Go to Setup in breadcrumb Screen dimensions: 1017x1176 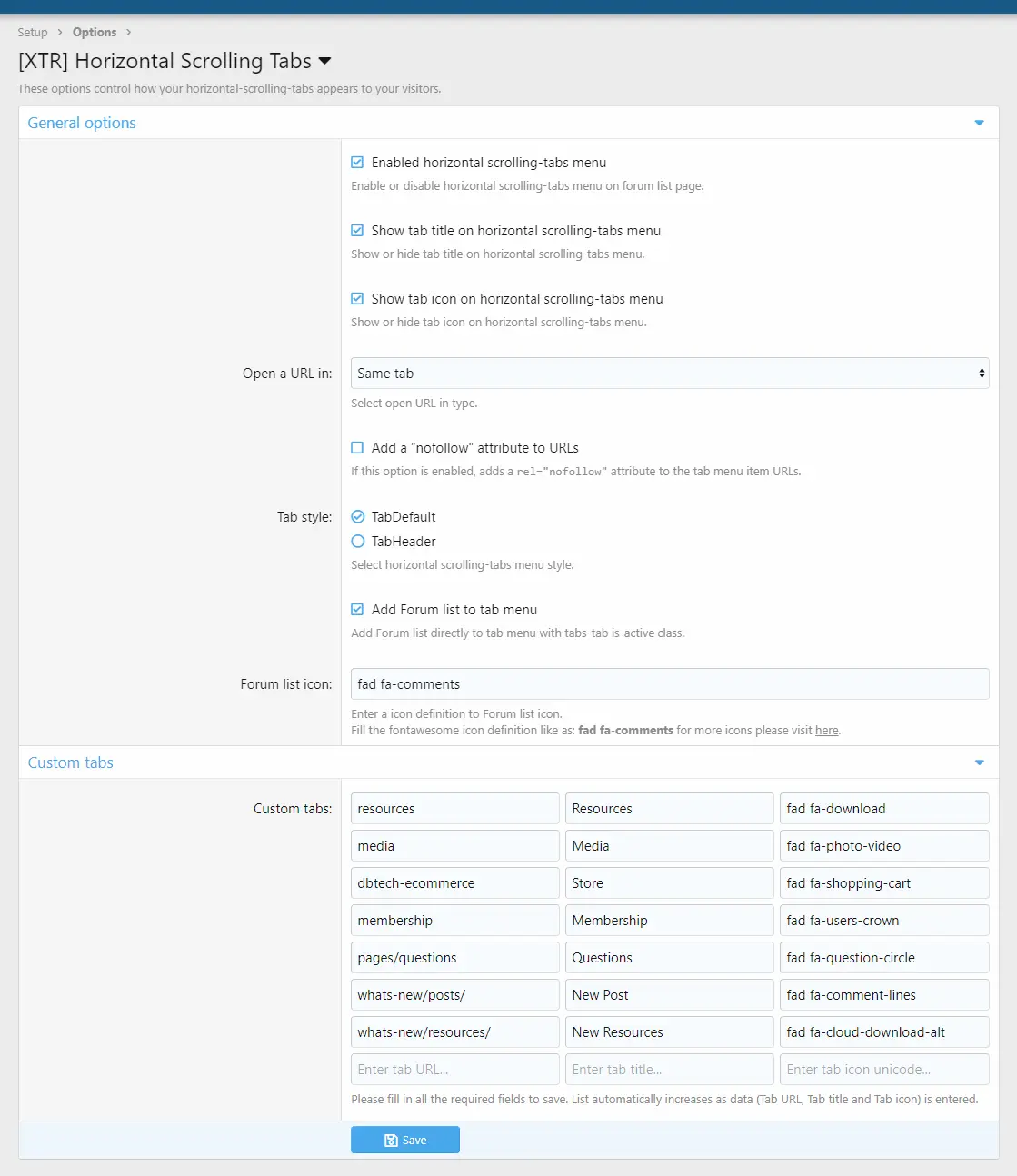(x=33, y=33)
